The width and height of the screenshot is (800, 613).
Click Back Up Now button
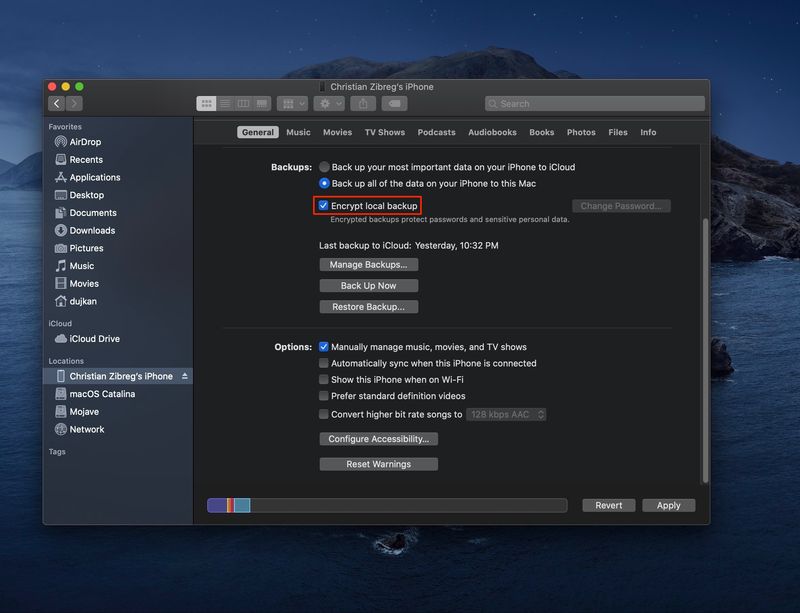pyautogui.click(x=368, y=286)
